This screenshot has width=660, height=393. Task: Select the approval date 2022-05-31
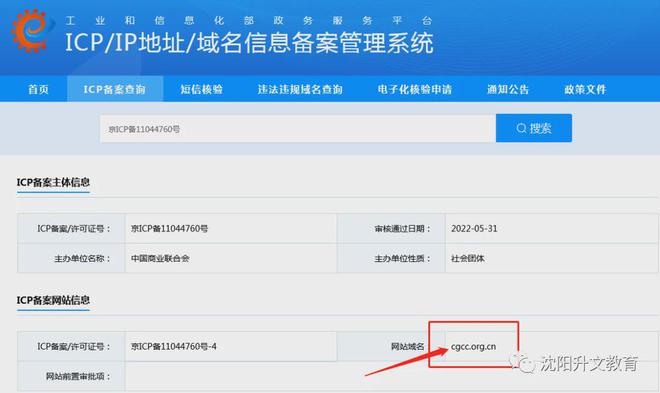pos(474,228)
